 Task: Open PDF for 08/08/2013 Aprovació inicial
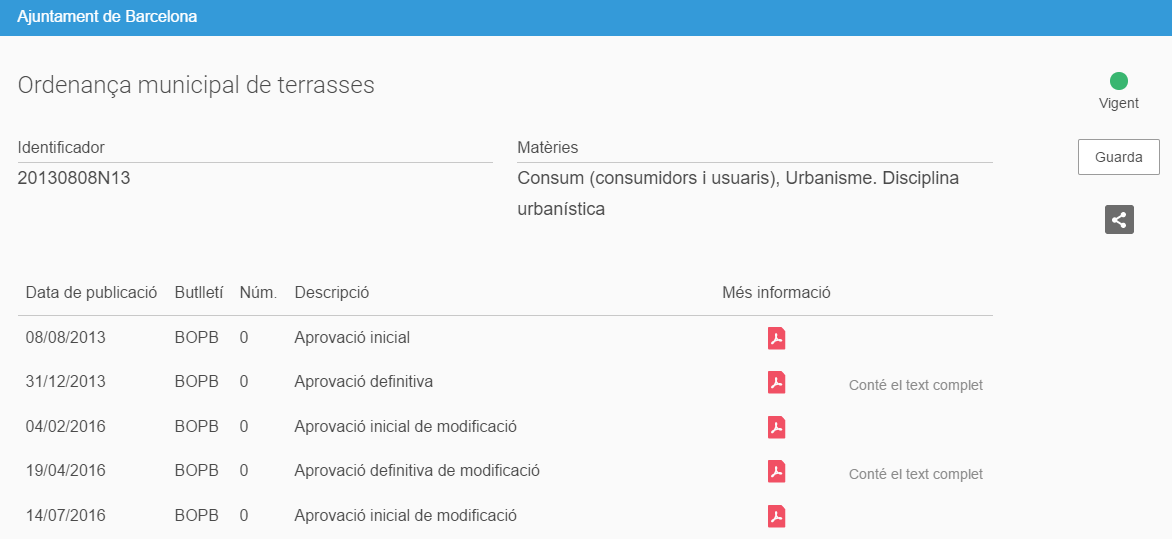point(777,338)
